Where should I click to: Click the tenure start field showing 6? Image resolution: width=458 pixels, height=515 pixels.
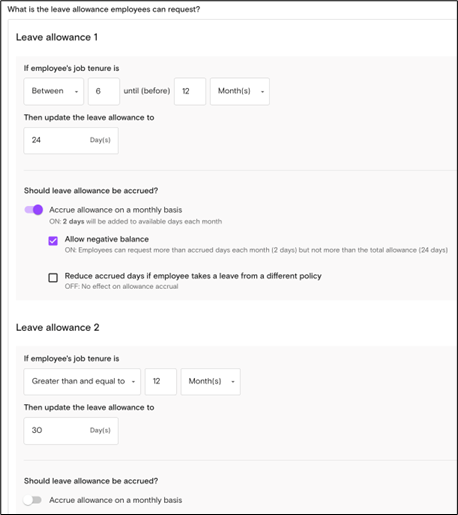[104, 91]
